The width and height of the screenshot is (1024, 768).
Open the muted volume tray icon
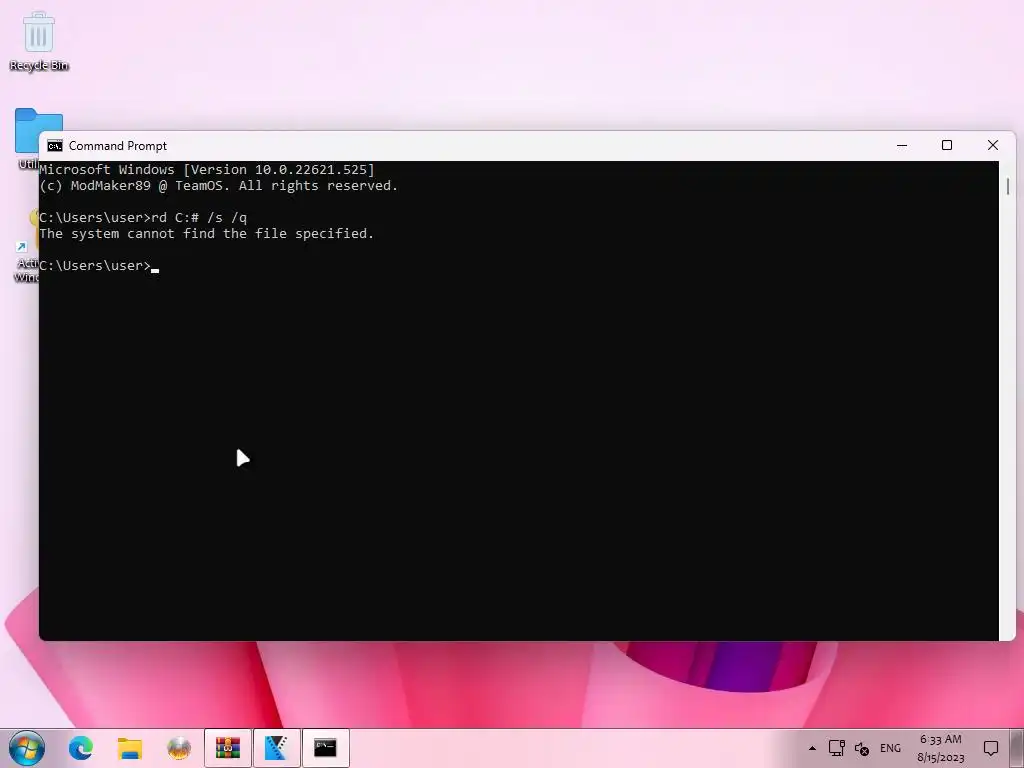(862, 749)
